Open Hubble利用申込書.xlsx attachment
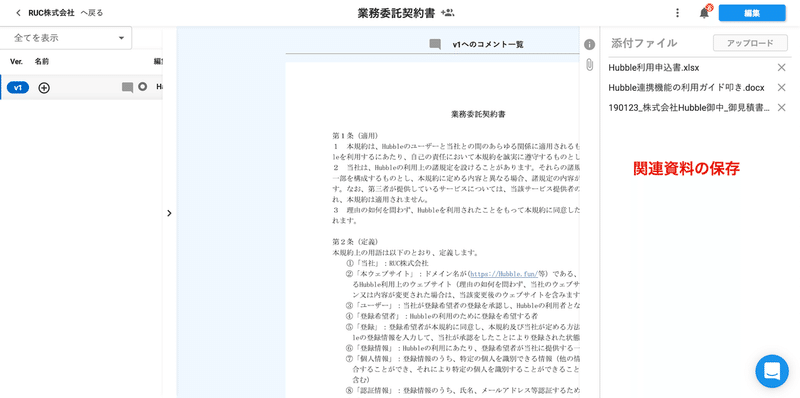The image size is (800, 398). pyautogui.click(x=654, y=67)
